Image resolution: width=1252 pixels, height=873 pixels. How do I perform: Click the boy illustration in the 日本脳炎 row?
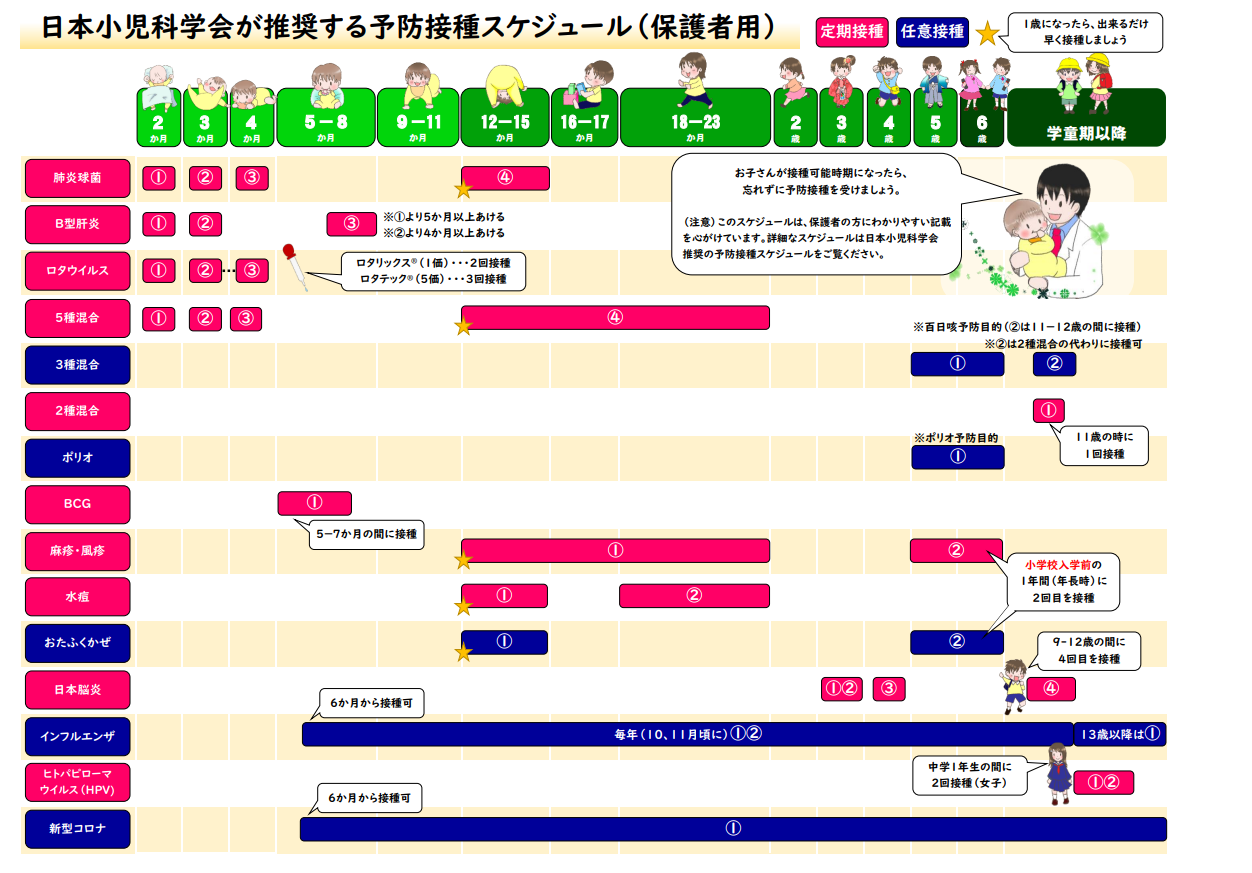[x=1014, y=686]
